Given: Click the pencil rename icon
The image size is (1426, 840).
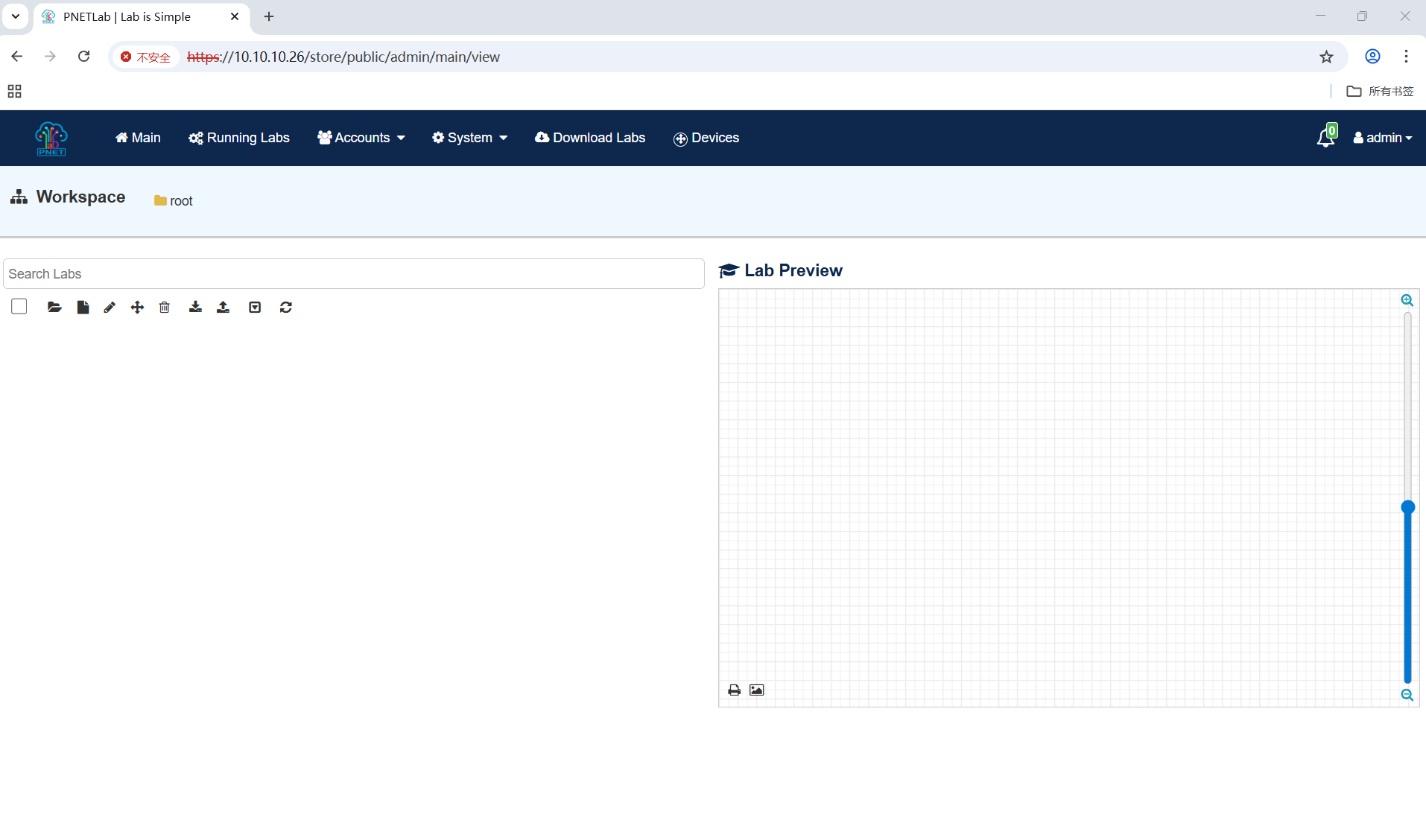Looking at the screenshot, I should click(110, 308).
